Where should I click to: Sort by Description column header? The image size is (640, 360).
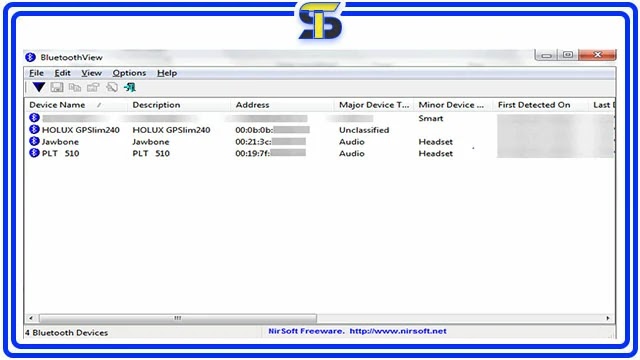(x=179, y=105)
